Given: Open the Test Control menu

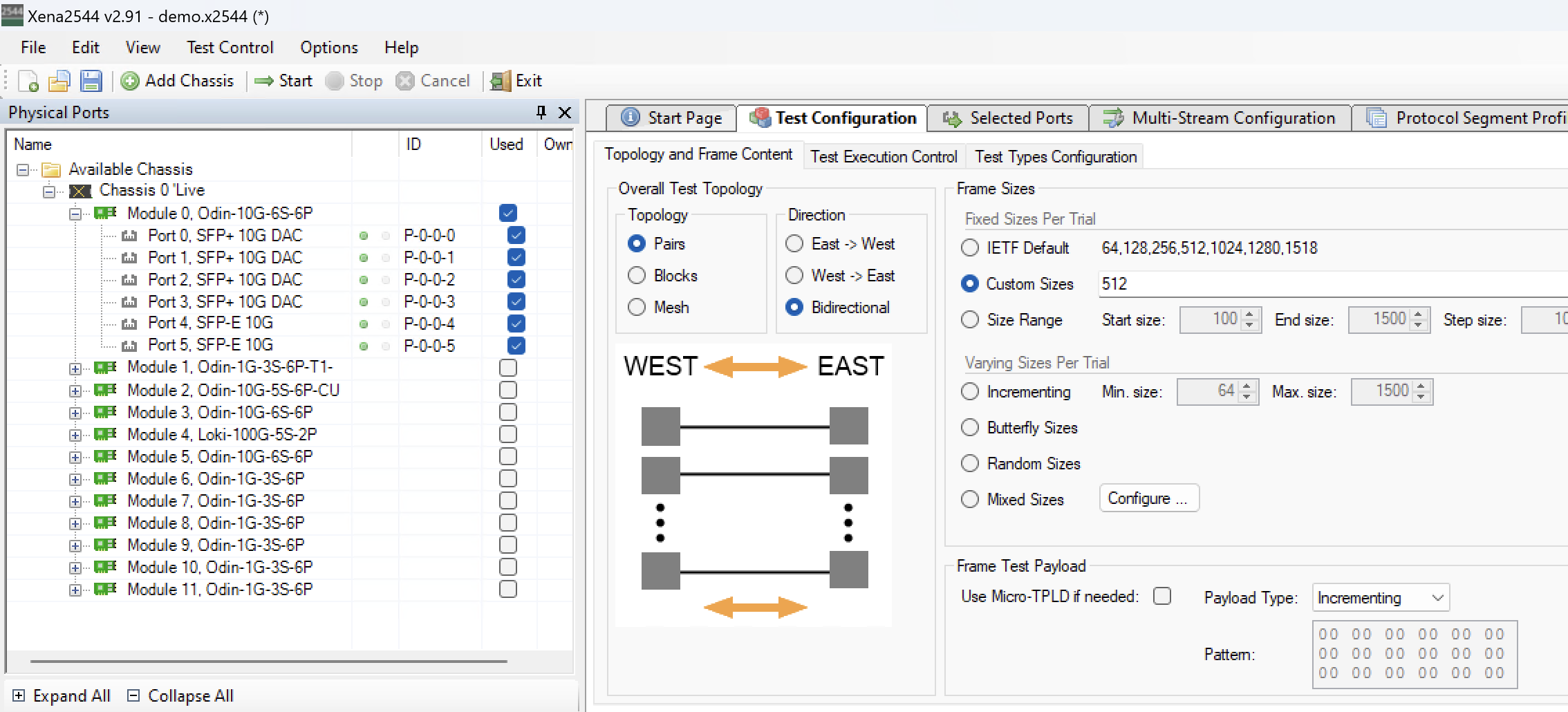Looking at the screenshot, I should (x=230, y=47).
